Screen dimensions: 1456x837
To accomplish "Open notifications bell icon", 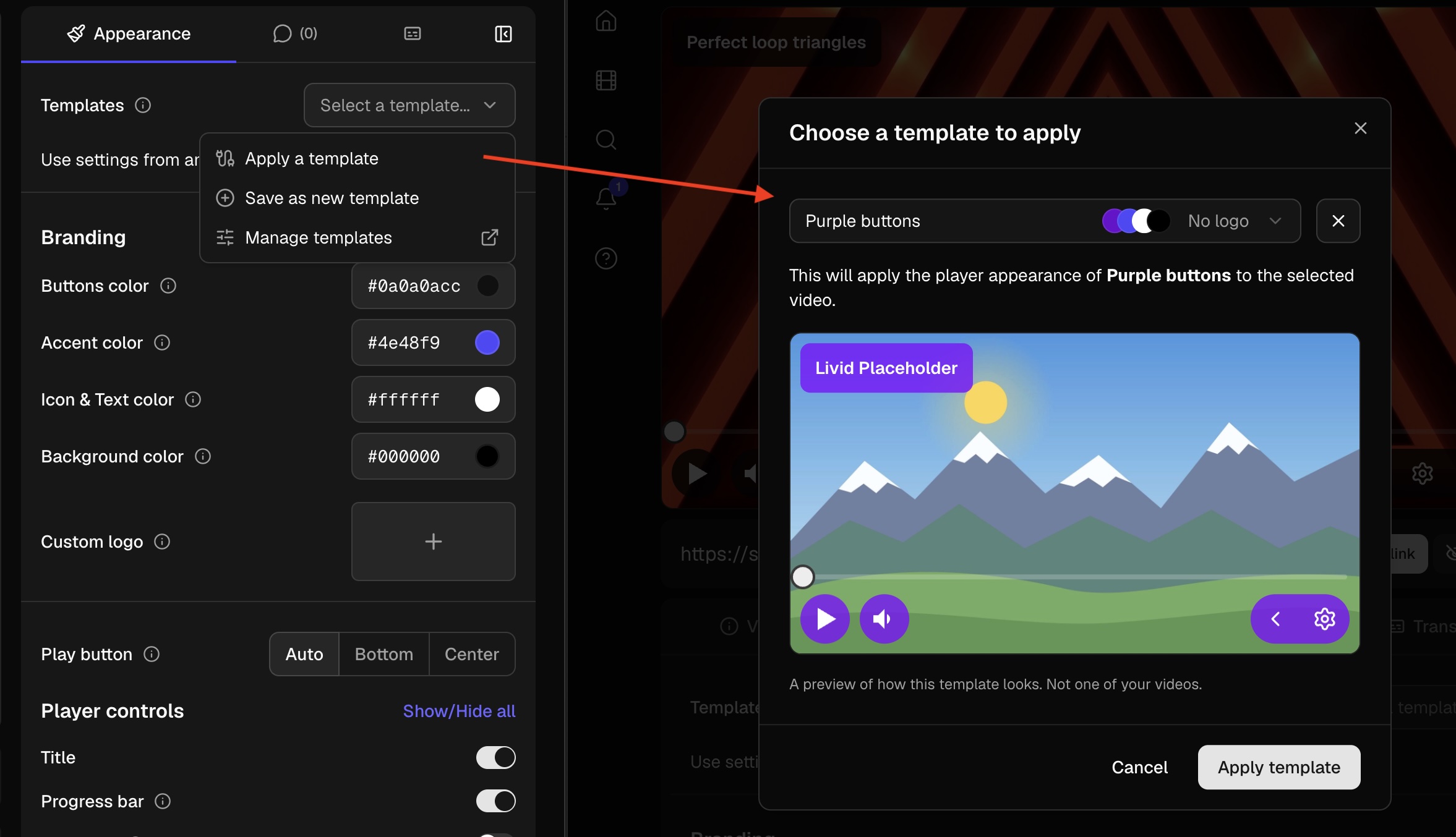I will 606,198.
